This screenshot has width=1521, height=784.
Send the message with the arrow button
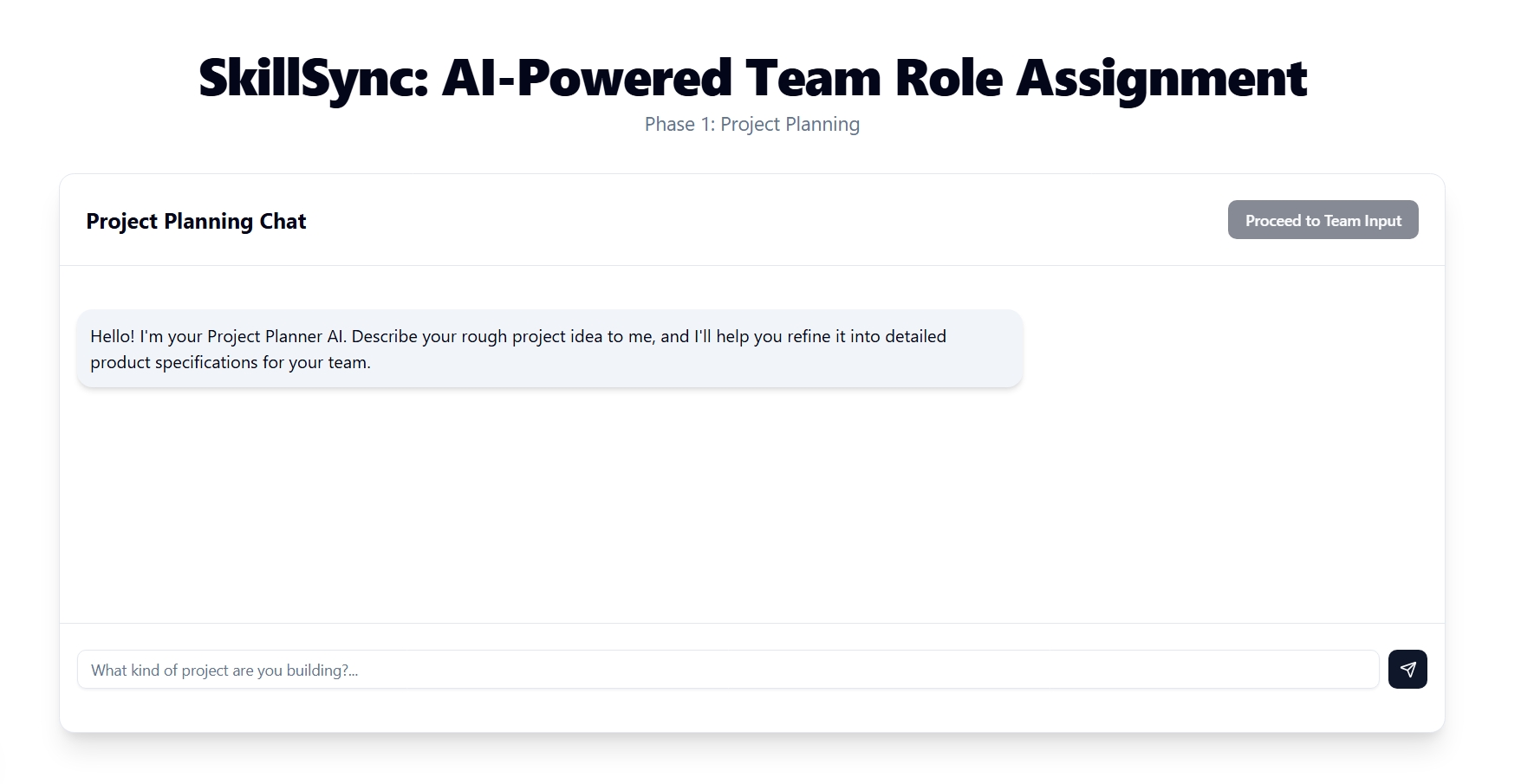1407,670
